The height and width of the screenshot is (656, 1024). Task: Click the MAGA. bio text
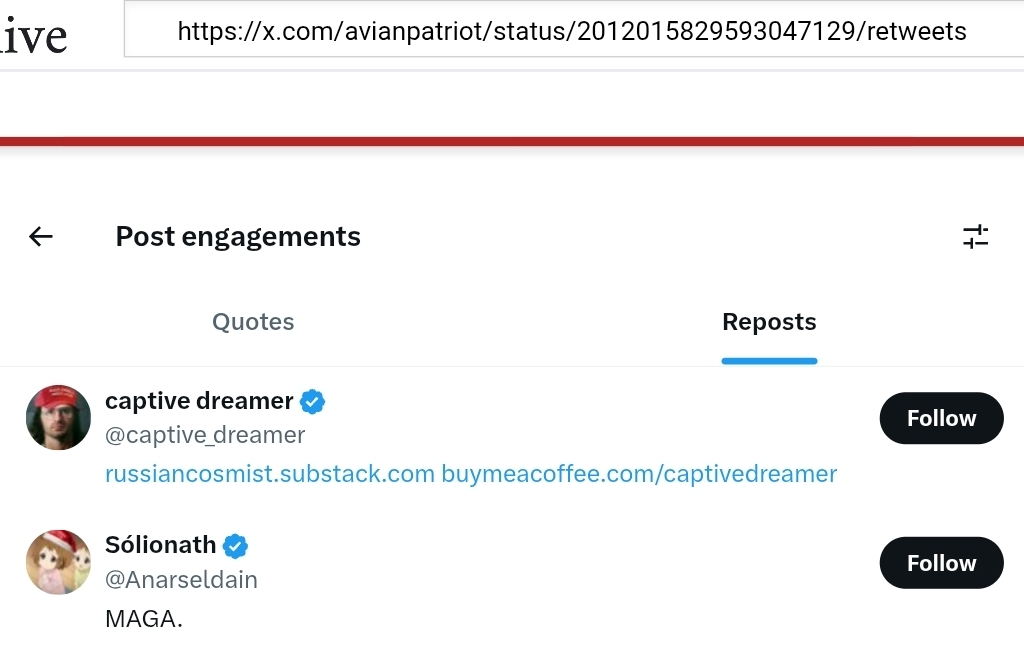point(144,619)
